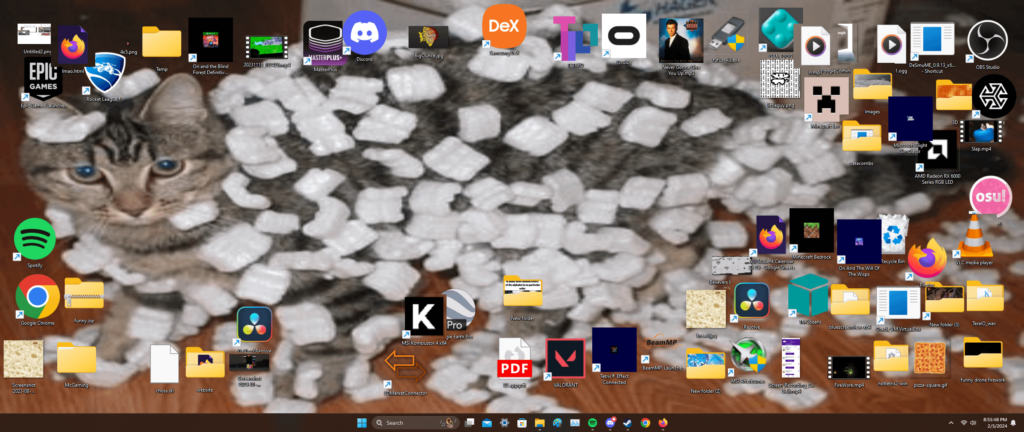Open the notification bell in taskbar
1024x432 pixels.
1013,423
